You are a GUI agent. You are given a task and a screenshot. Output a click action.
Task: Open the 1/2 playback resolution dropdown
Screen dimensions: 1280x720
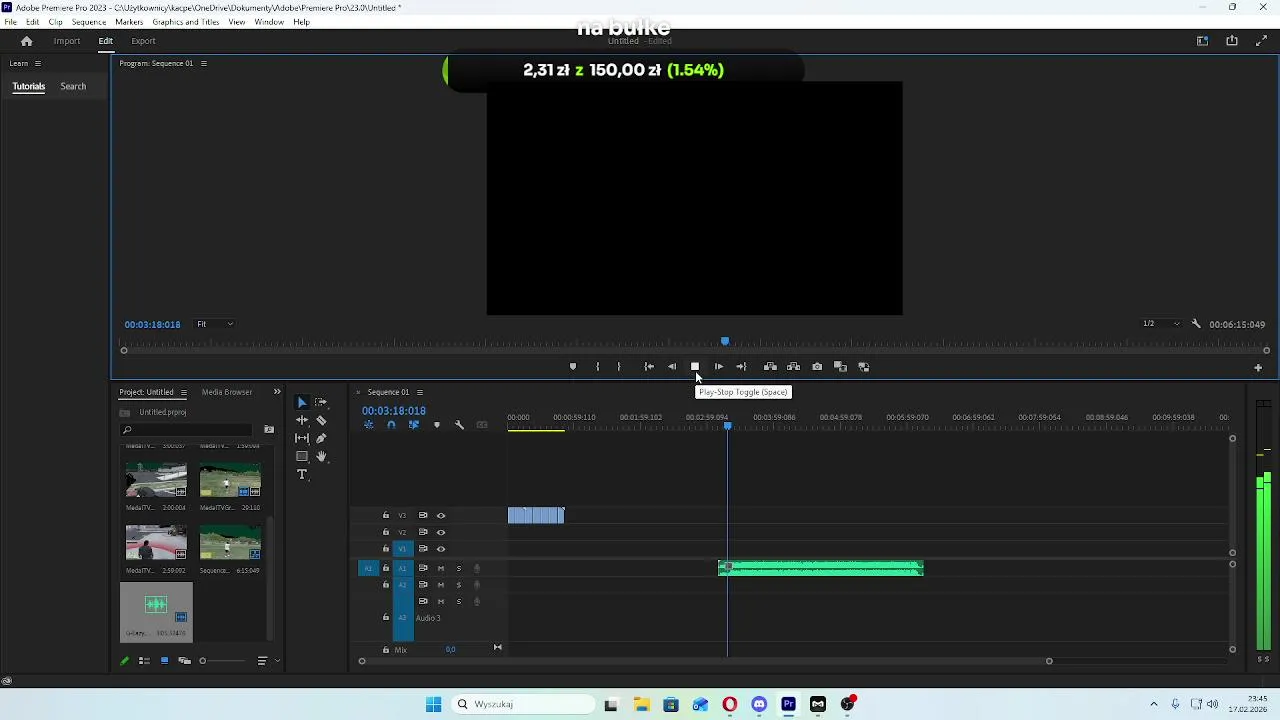[x=1161, y=324]
